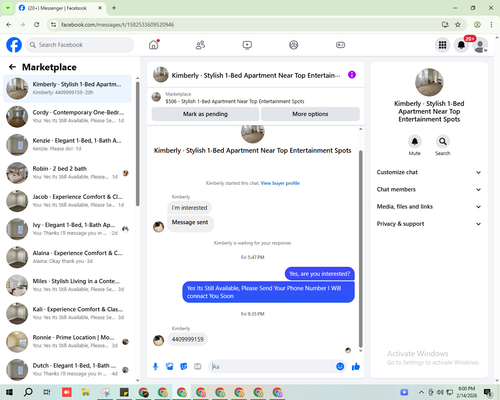Open the Kimberly Stylish 1-Bed conversation

click(x=67, y=89)
